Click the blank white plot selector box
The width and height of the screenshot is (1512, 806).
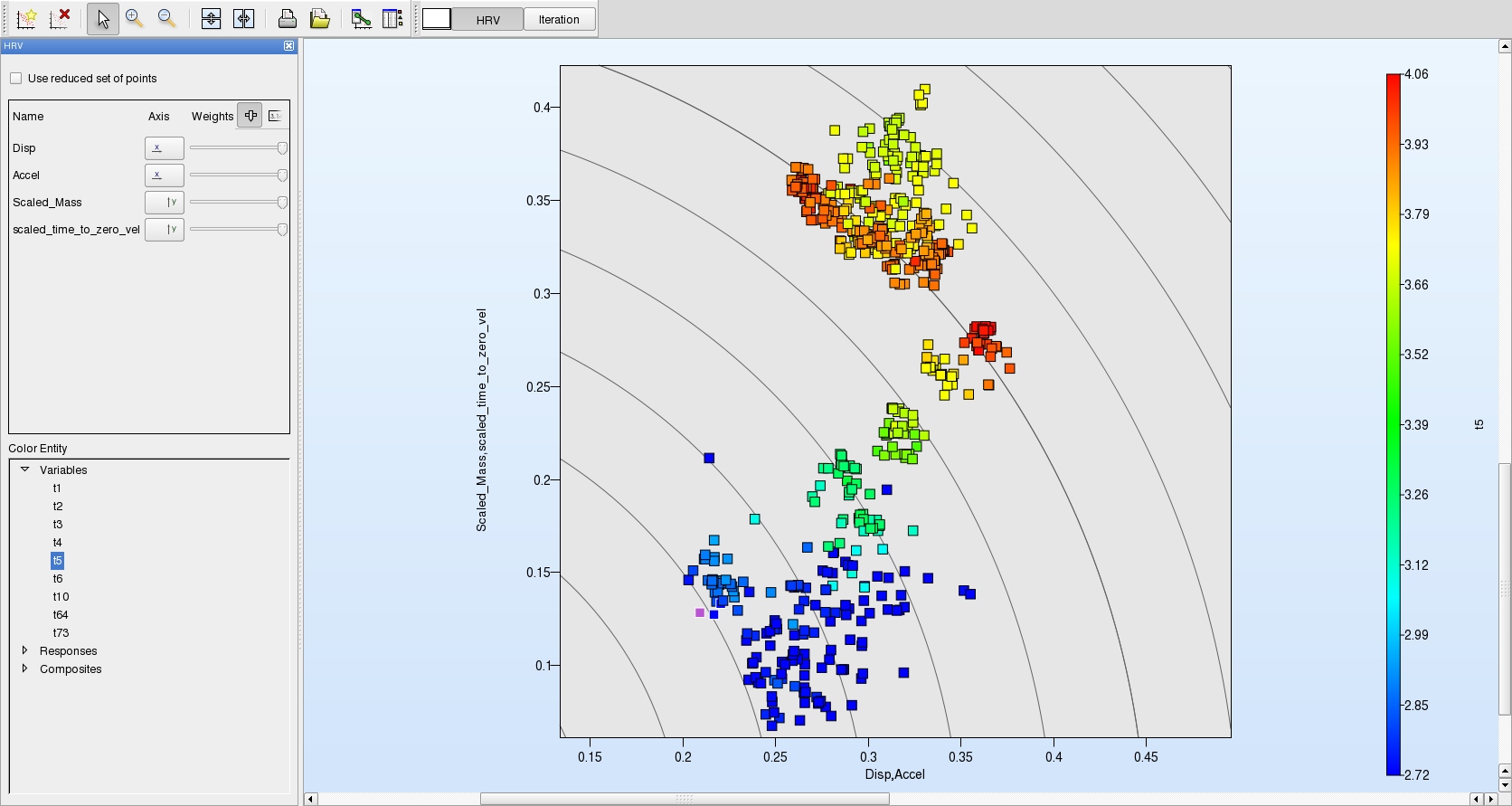437,19
